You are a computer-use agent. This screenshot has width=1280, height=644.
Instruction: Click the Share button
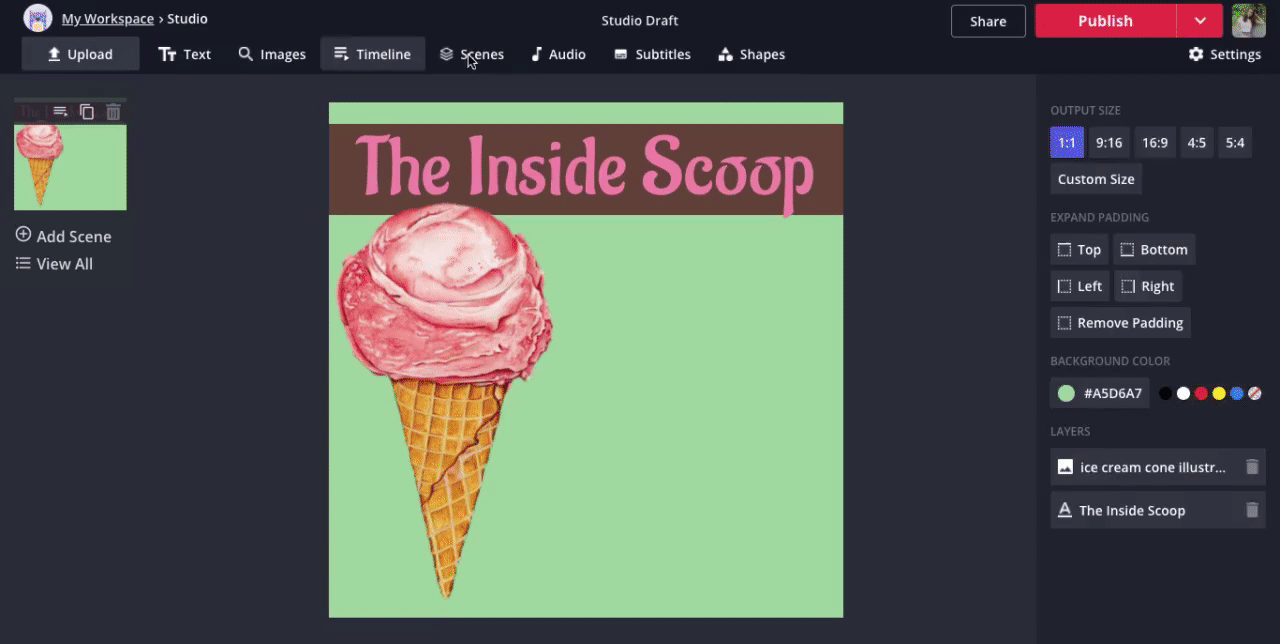click(x=988, y=21)
